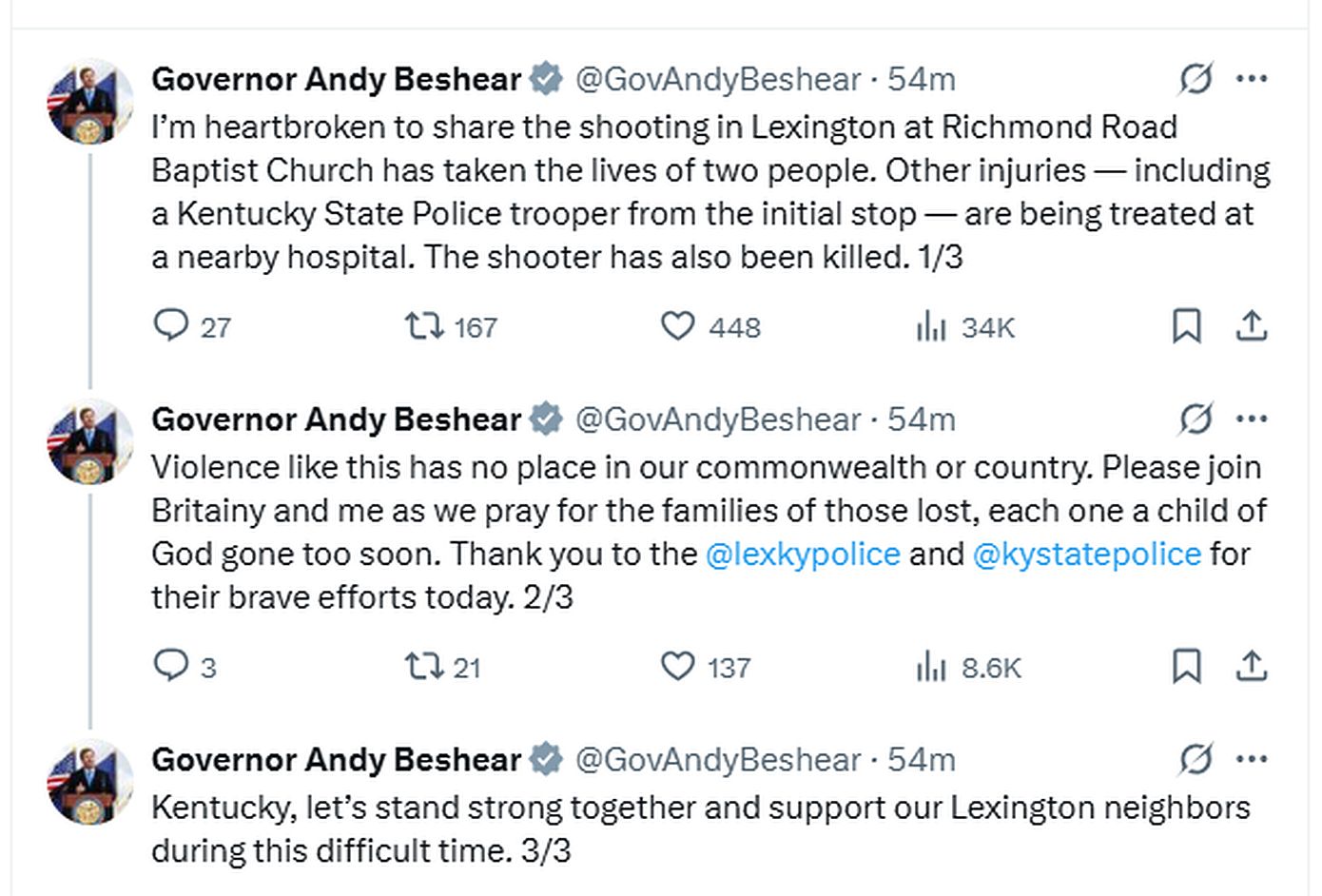This screenshot has width=1322, height=896.
Task: Like the second tweet with 137 likes
Action: pos(677,666)
